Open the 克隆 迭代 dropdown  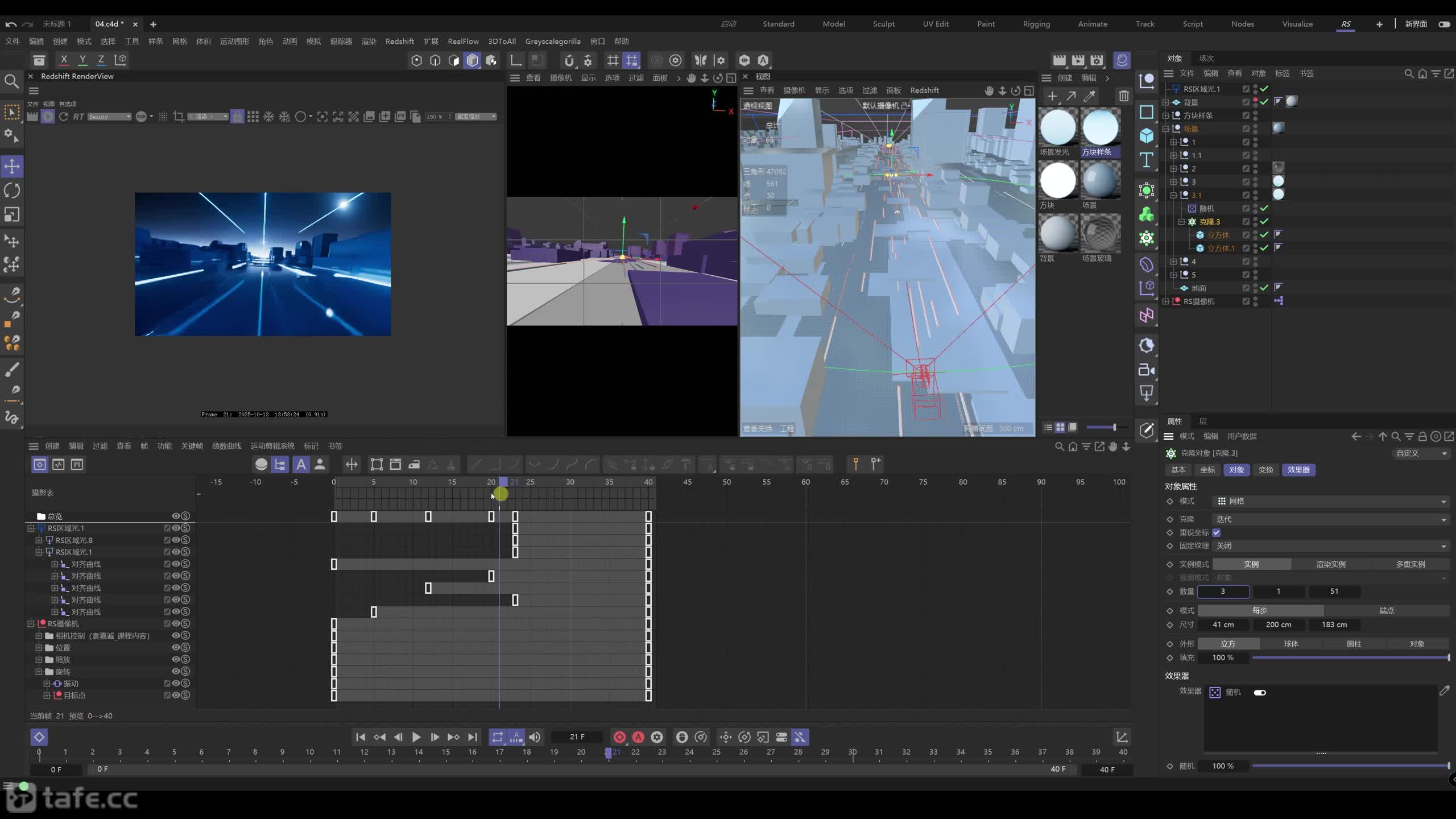[1330, 519]
